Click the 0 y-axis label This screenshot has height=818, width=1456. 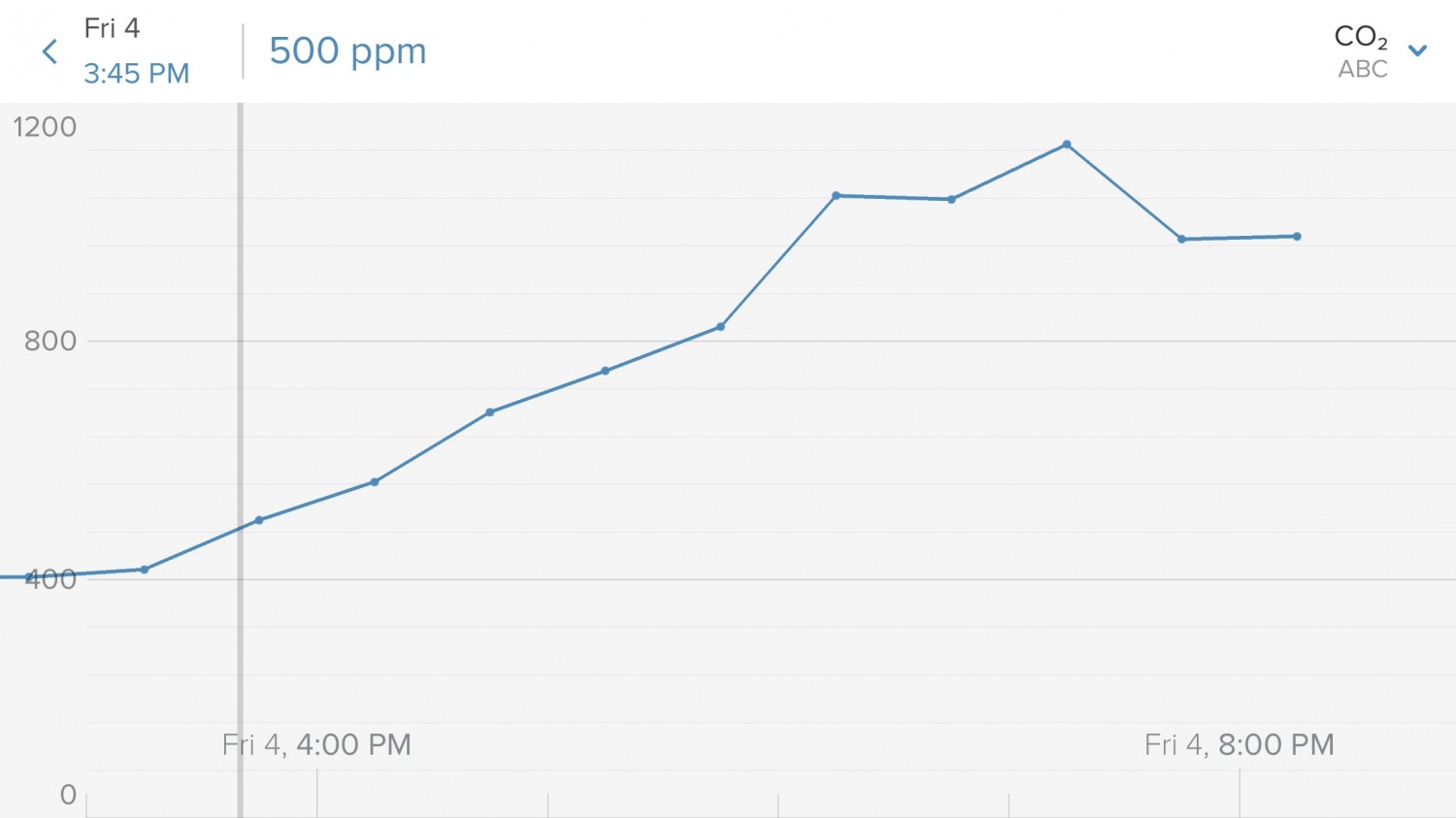(68, 795)
